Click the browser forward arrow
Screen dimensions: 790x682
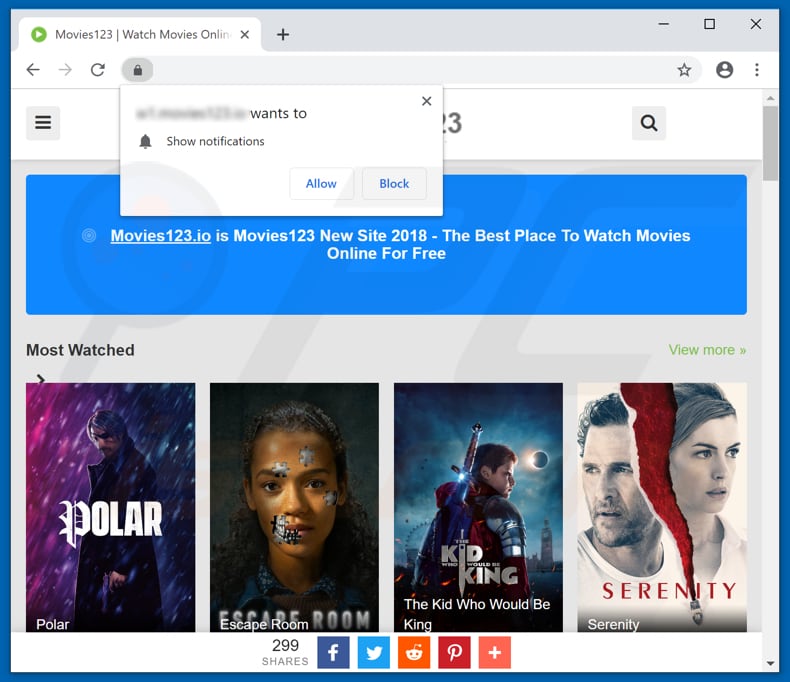(x=65, y=70)
